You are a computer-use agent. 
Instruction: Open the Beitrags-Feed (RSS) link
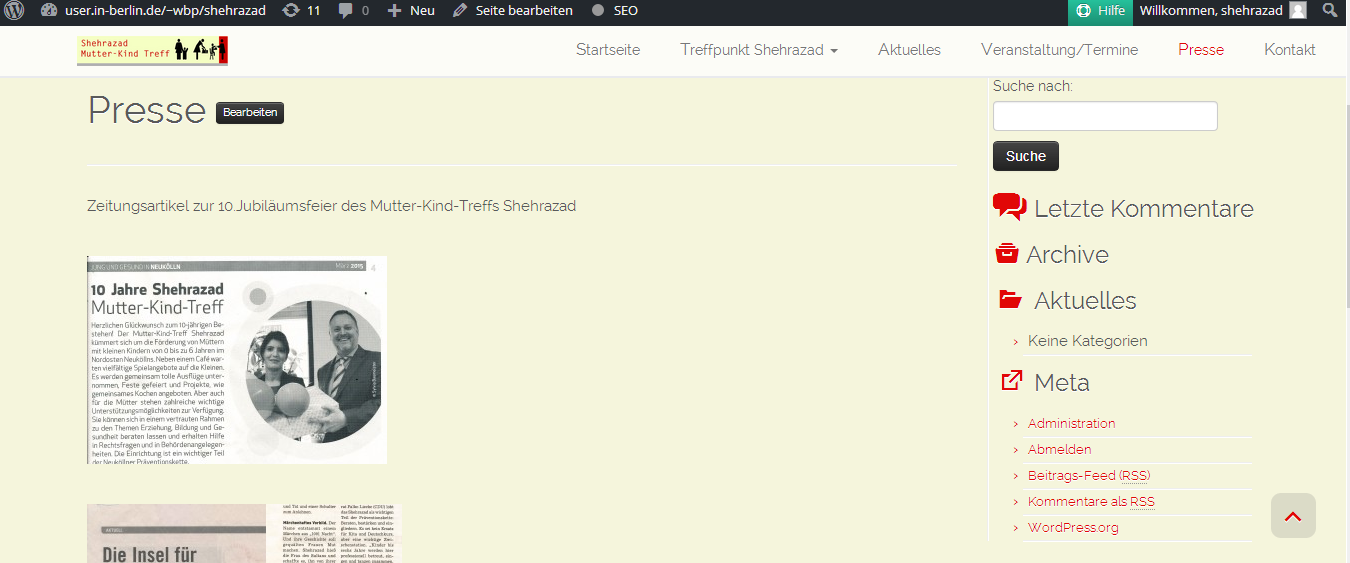coord(1089,475)
